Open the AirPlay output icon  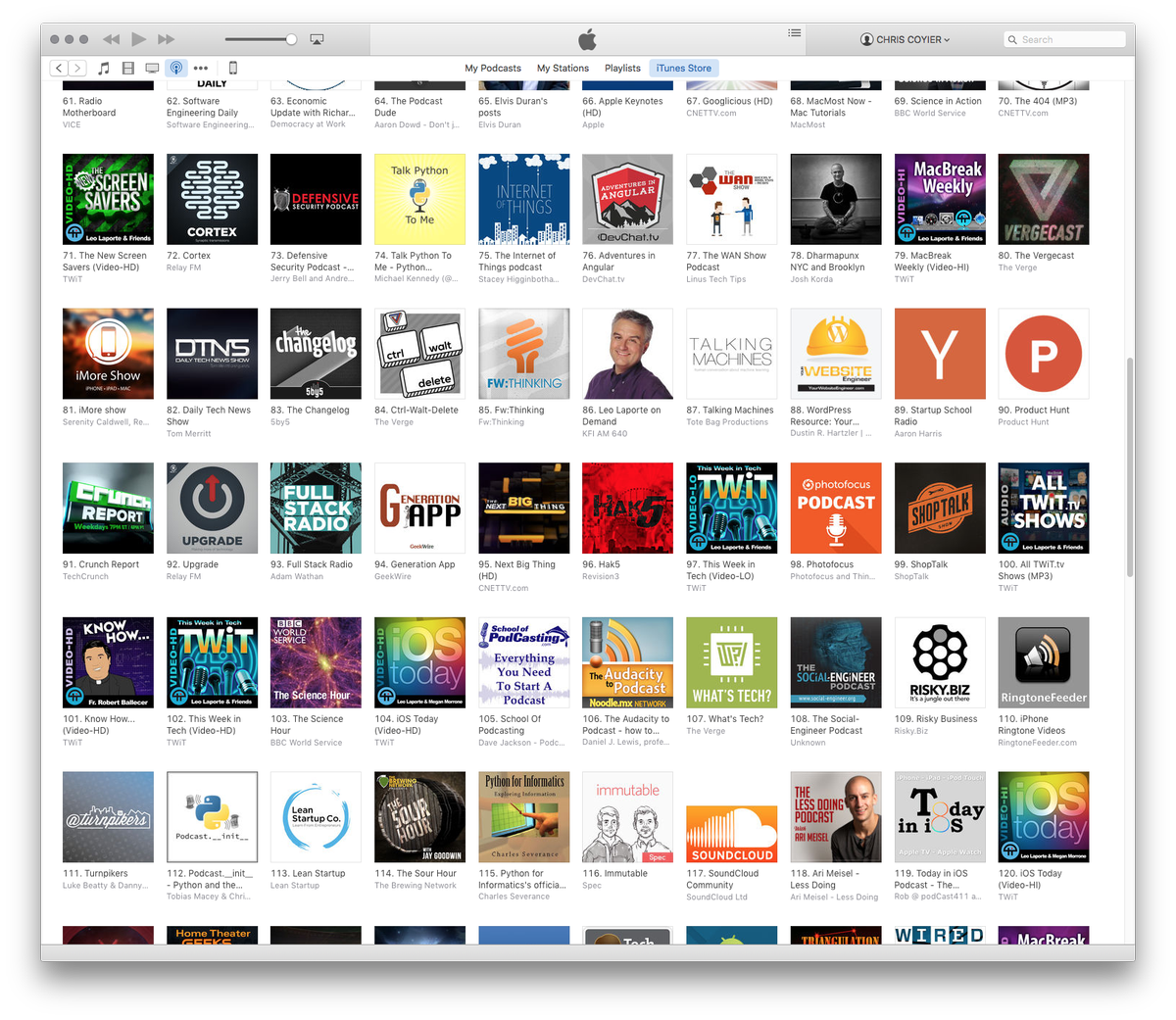click(x=317, y=39)
